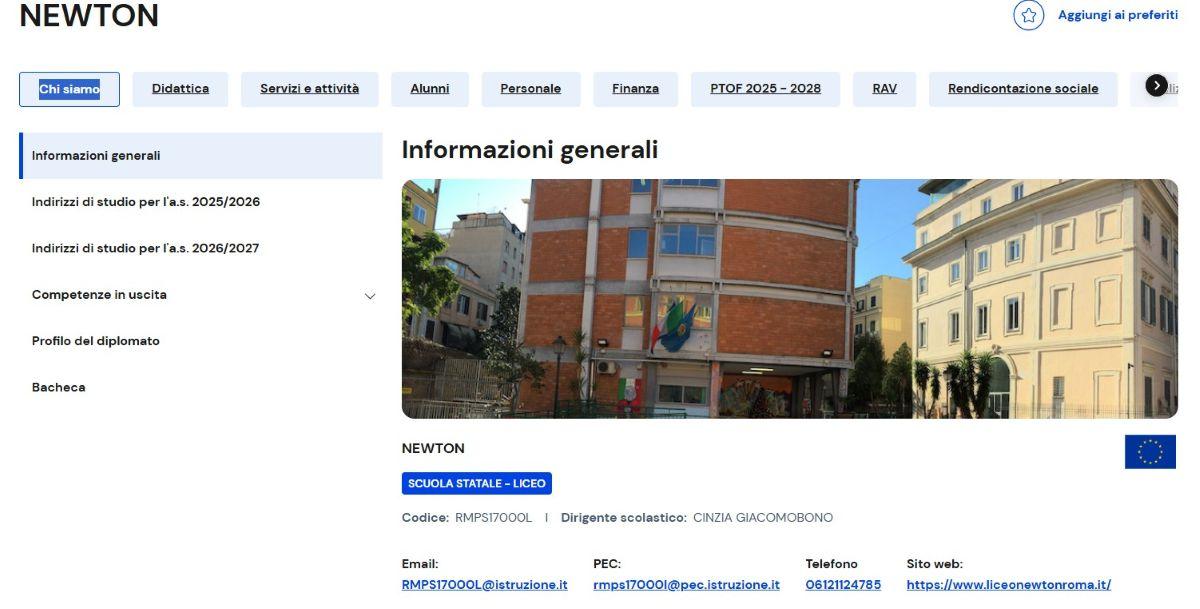Image resolution: width=1200 pixels, height=609 pixels.
Task: Select Informazioni generali in the sidebar
Action: [96, 155]
